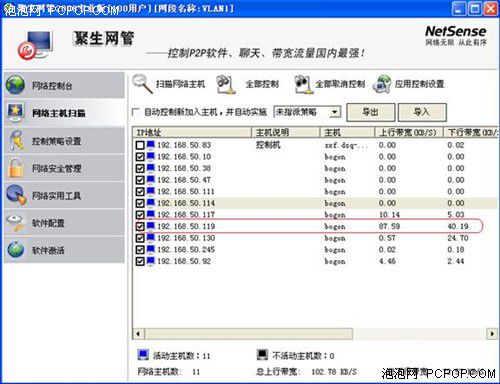Open 网络安全管理 in the sidebar
Viewport: 500px width, 384px height.
click(x=64, y=168)
